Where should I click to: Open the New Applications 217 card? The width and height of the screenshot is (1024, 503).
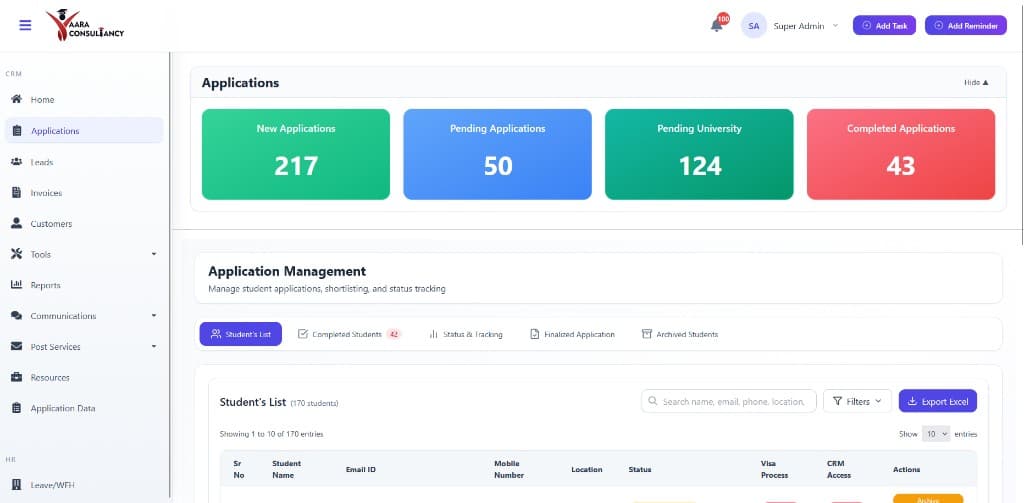point(296,154)
